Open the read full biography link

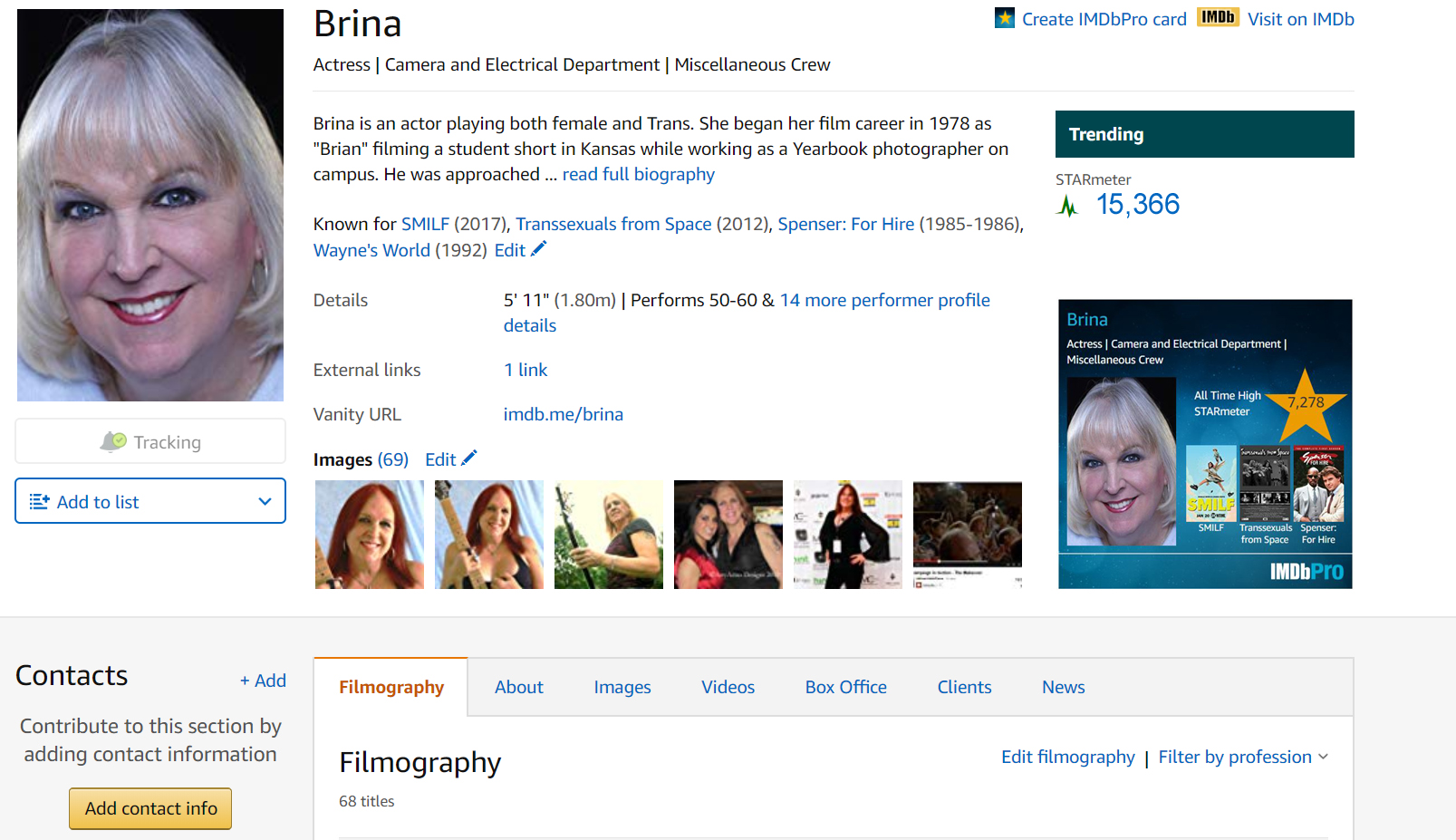[x=638, y=175]
